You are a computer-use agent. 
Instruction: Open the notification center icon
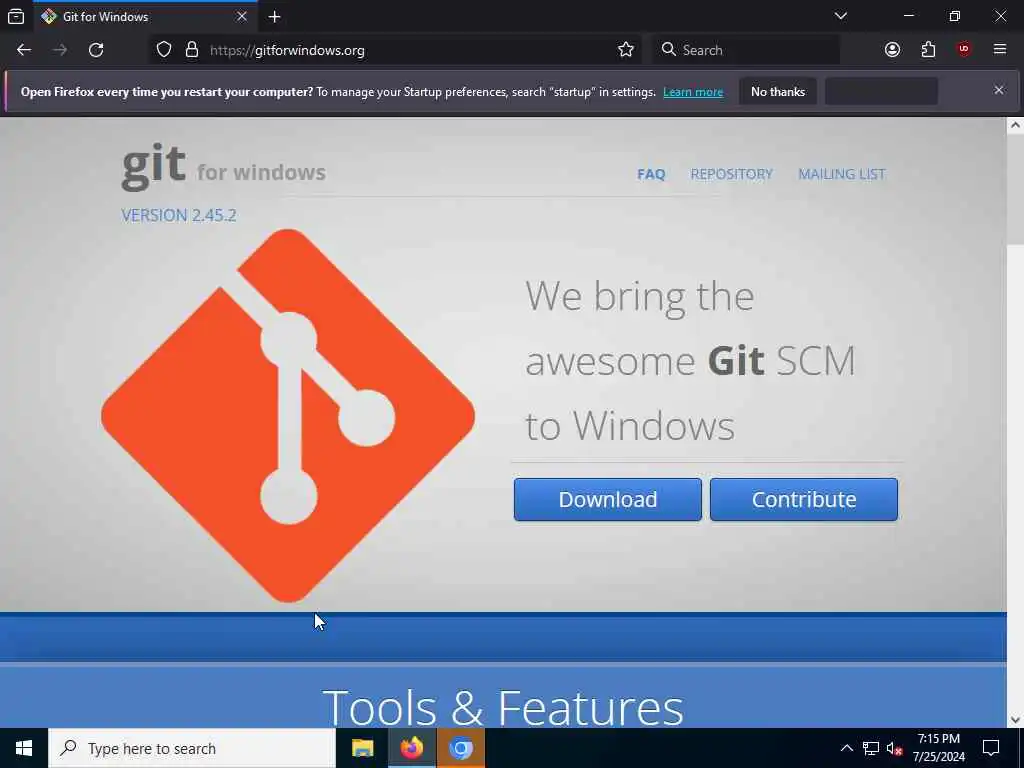(x=991, y=748)
